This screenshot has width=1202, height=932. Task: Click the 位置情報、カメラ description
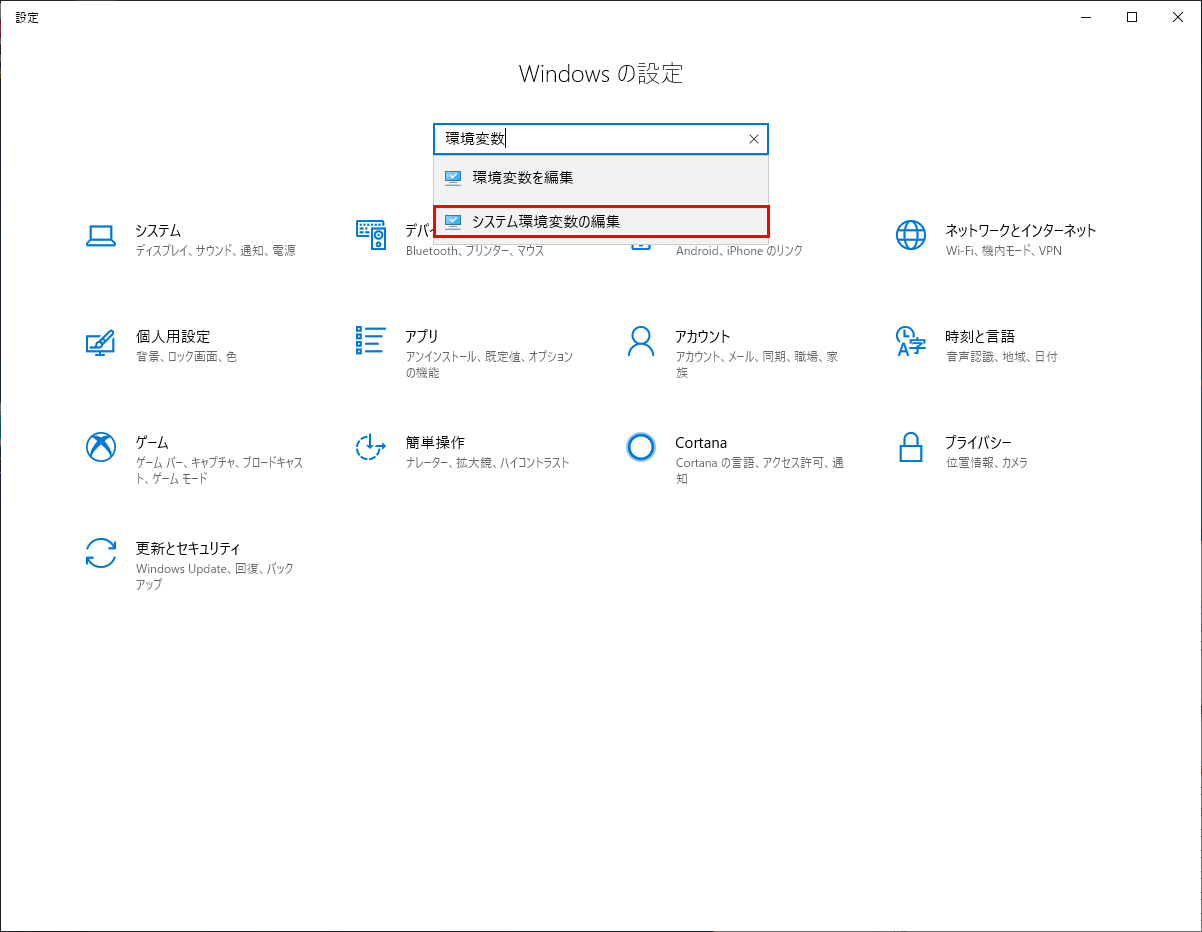(986, 463)
